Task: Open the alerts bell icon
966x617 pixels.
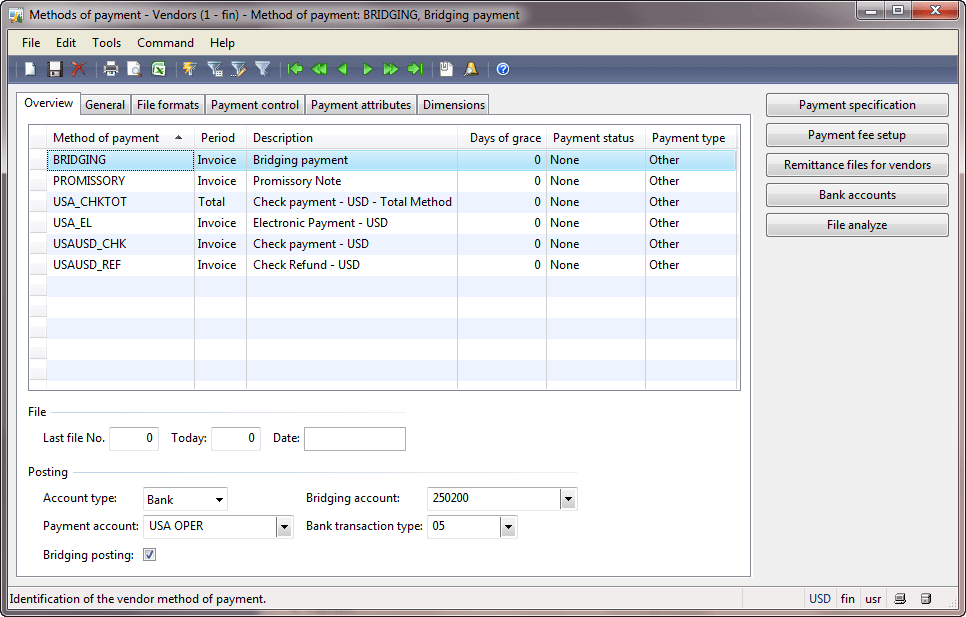Action: tap(470, 69)
